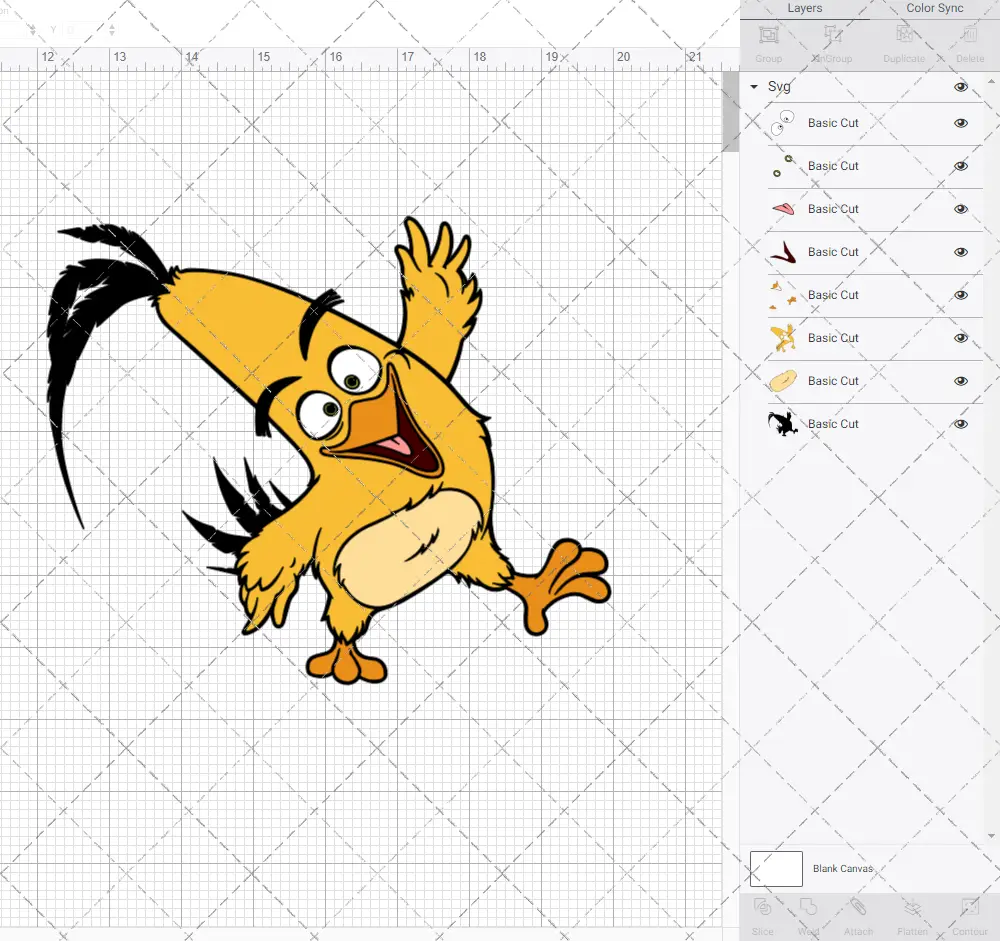
Task: Select the green pupils layer thumbnail
Action: pyautogui.click(x=783, y=166)
